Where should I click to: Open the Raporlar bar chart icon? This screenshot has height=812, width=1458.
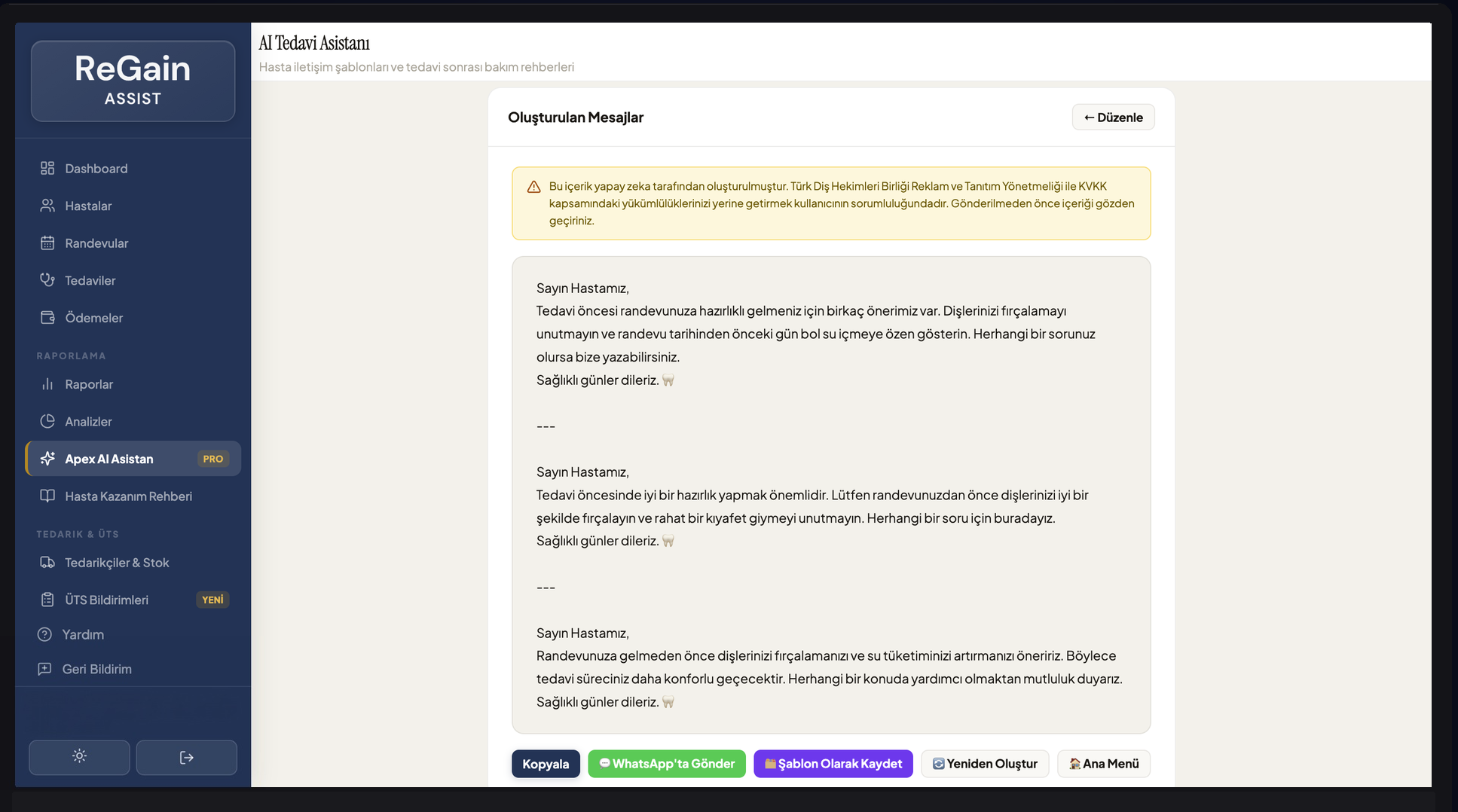[47, 384]
